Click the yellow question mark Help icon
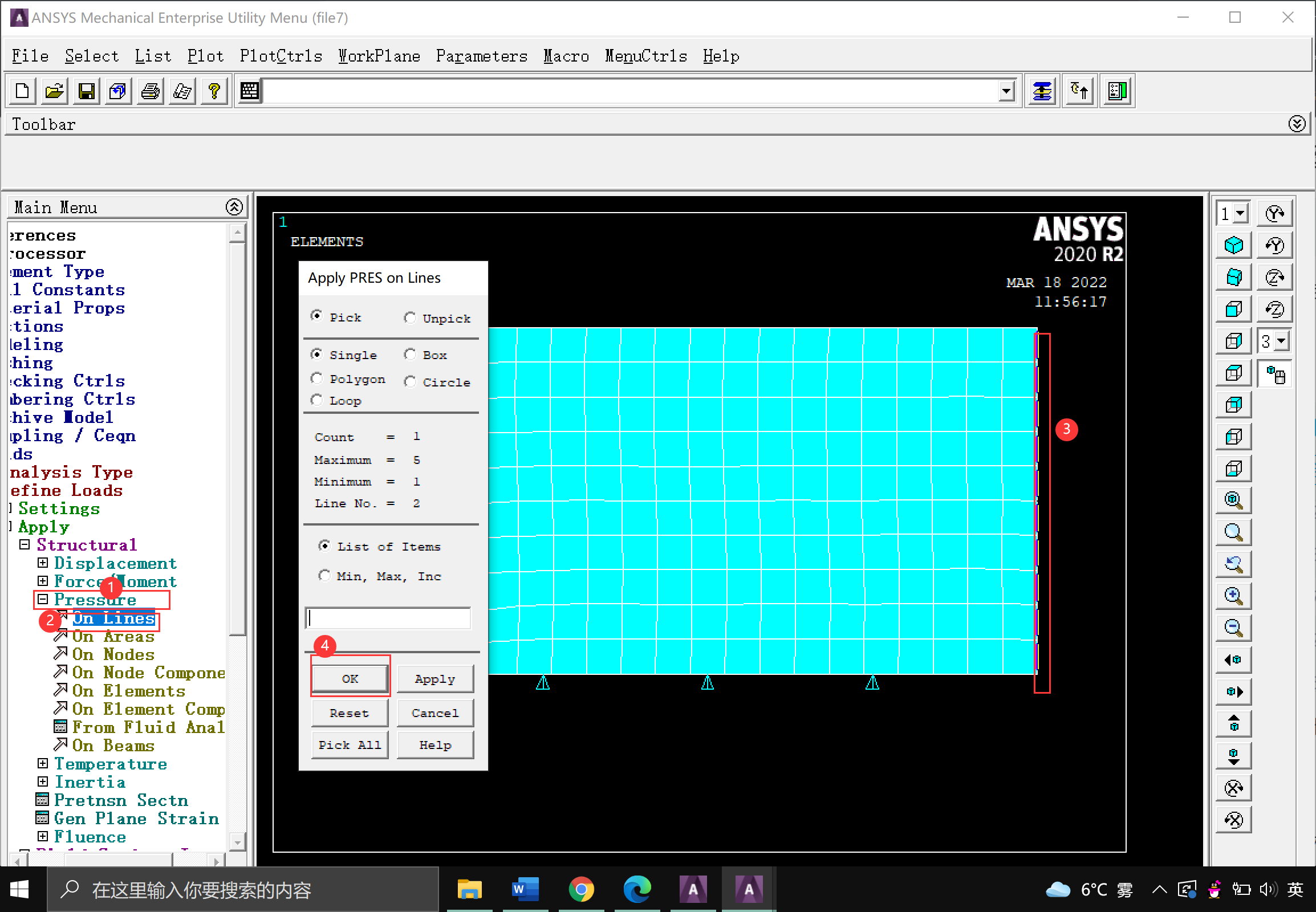Screen dimensions: 1316x912 click(214, 91)
